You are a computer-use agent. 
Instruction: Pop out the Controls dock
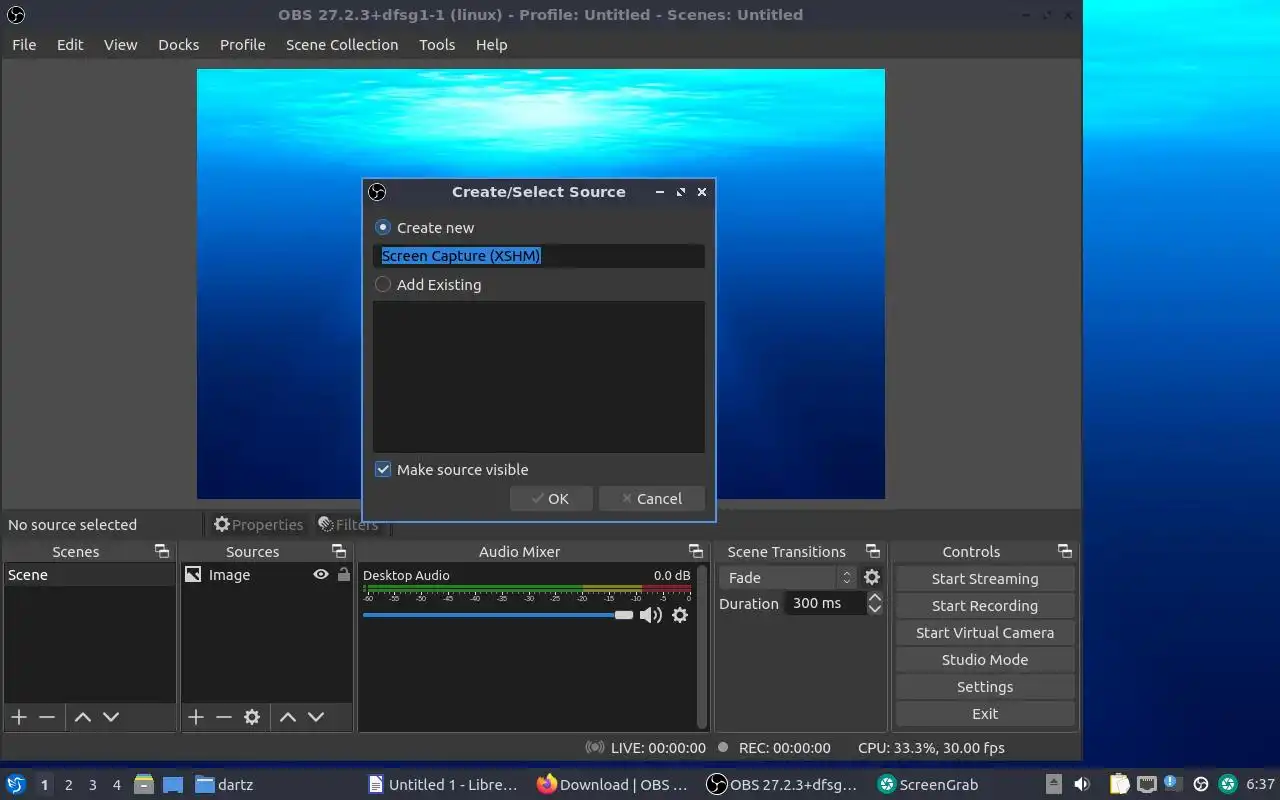click(1065, 551)
